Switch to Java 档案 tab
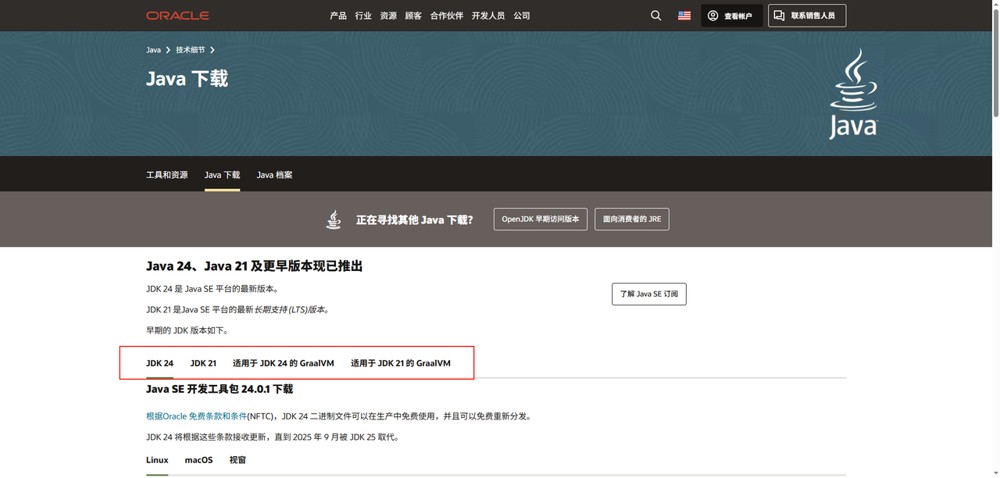The height and width of the screenshot is (478, 1000). click(274, 175)
